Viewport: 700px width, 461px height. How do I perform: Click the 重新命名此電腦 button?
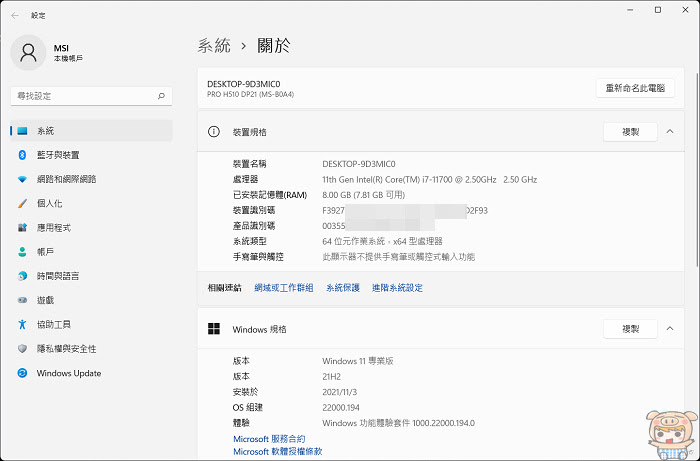coord(635,88)
